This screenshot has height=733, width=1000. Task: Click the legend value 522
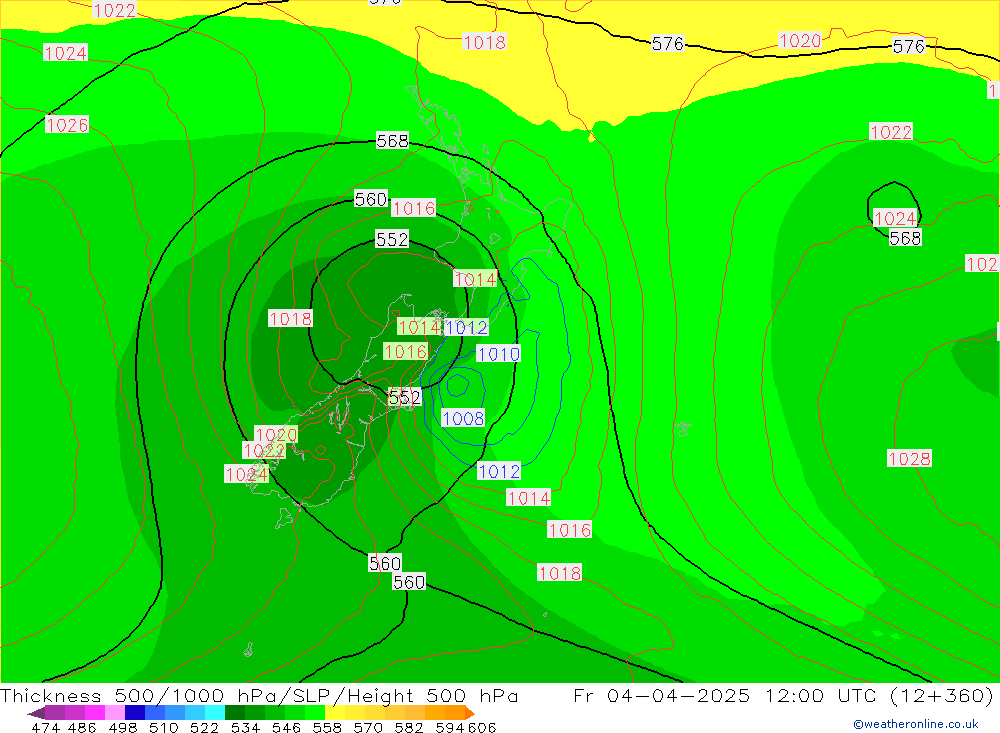pos(204,728)
